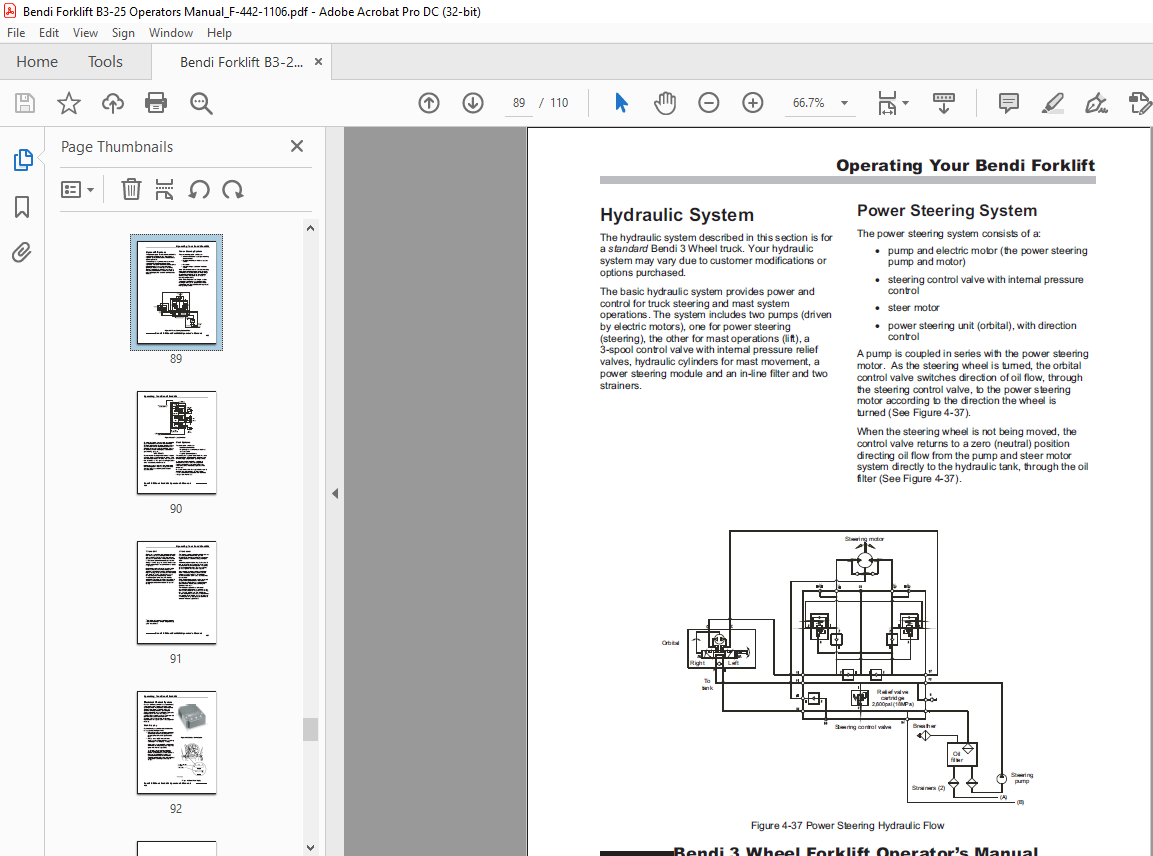Screen dimensions: 1153x856
Task: Rotate page clockwise
Action: point(233,190)
